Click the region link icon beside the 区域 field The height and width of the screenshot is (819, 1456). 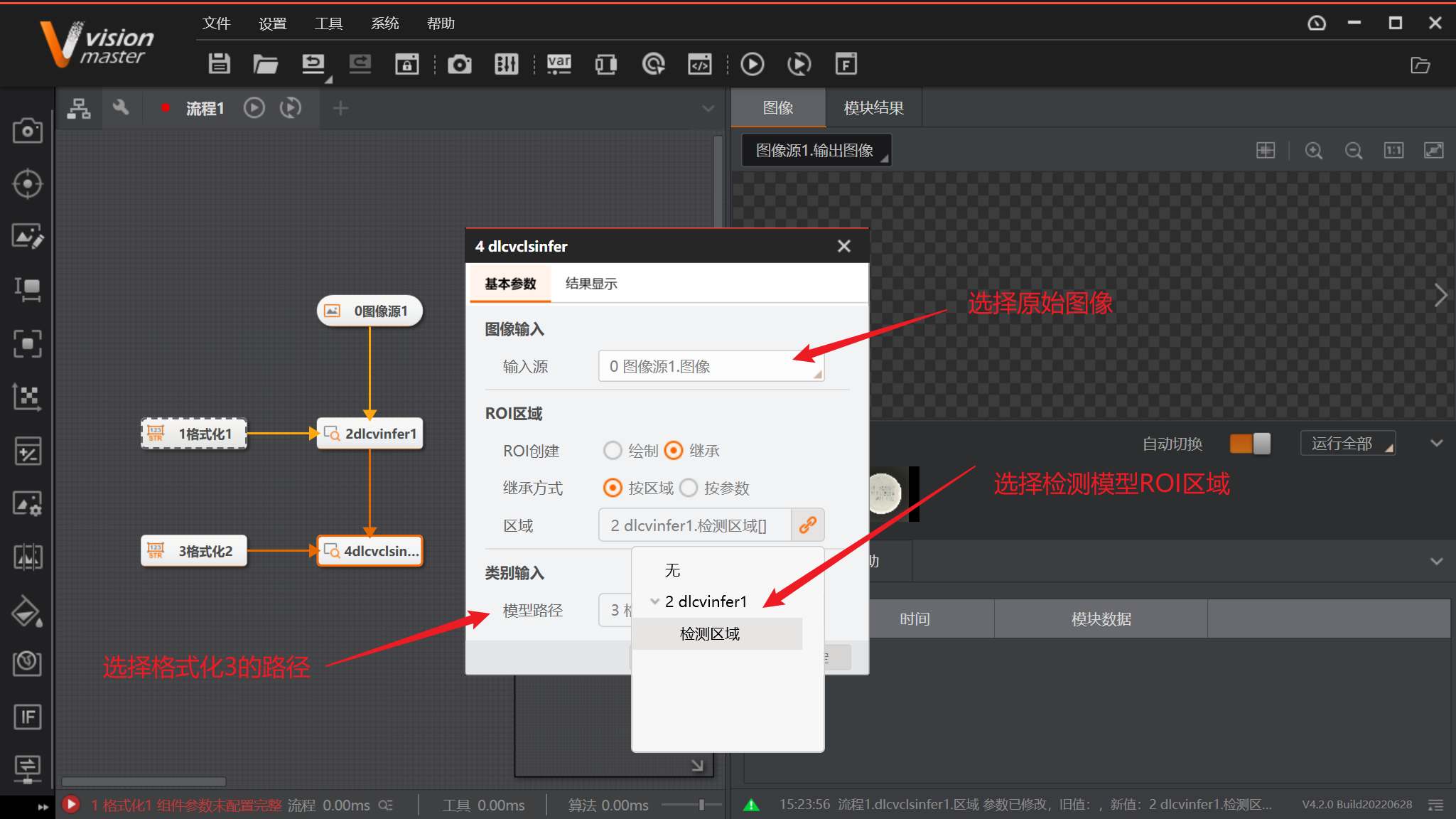point(808,525)
